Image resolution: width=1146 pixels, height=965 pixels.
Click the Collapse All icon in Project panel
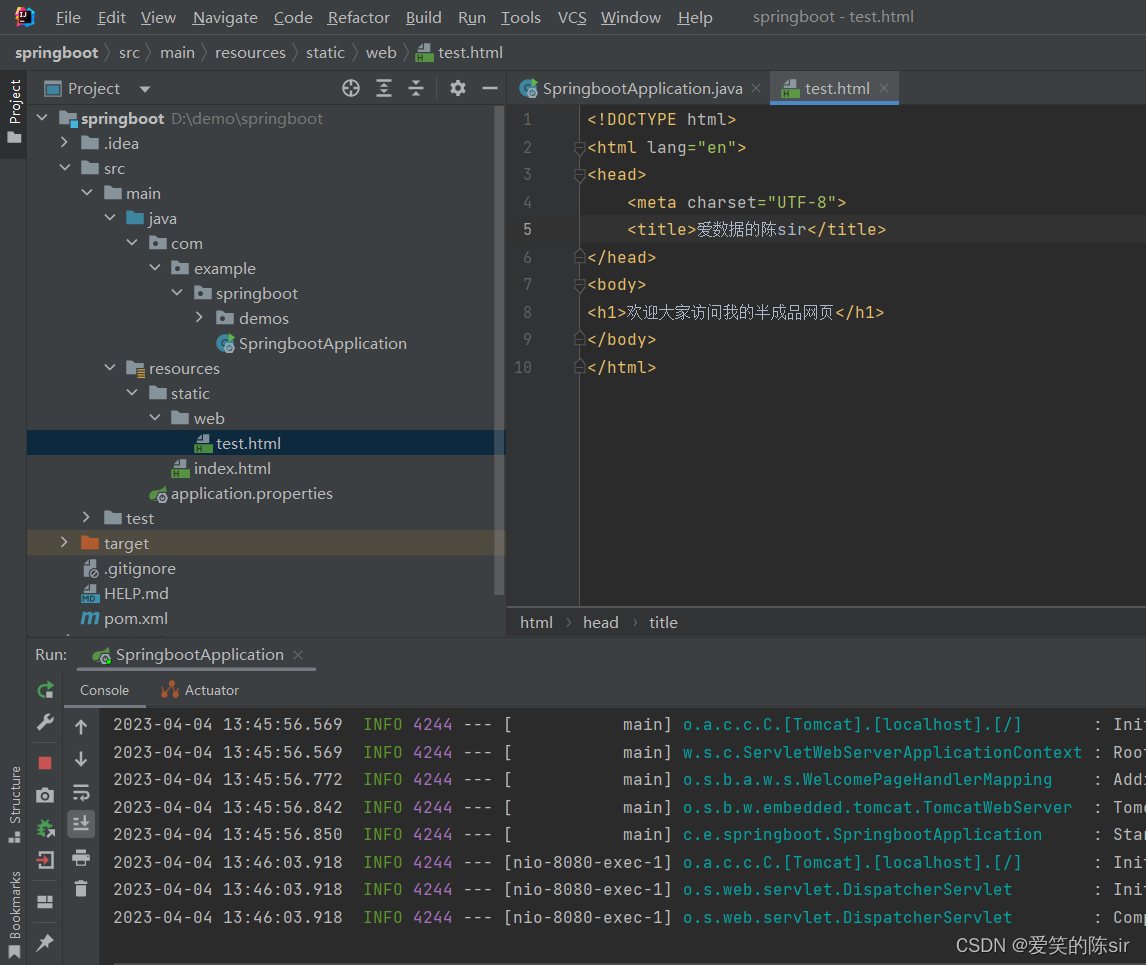[x=416, y=88]
